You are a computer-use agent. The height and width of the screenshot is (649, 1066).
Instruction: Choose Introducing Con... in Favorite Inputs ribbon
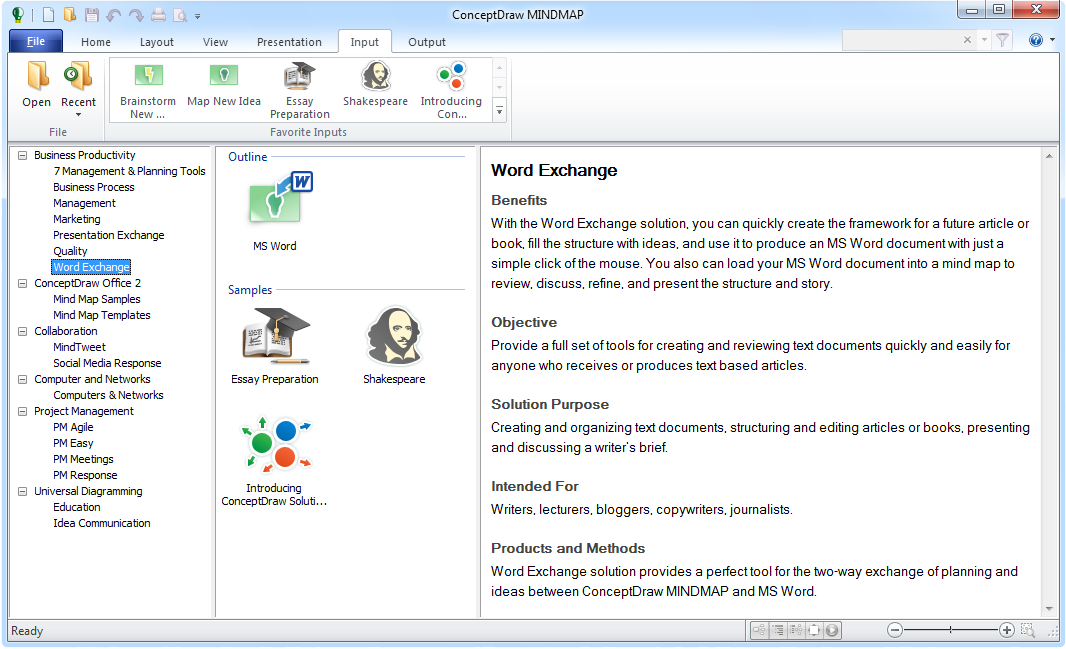(451, 90)
